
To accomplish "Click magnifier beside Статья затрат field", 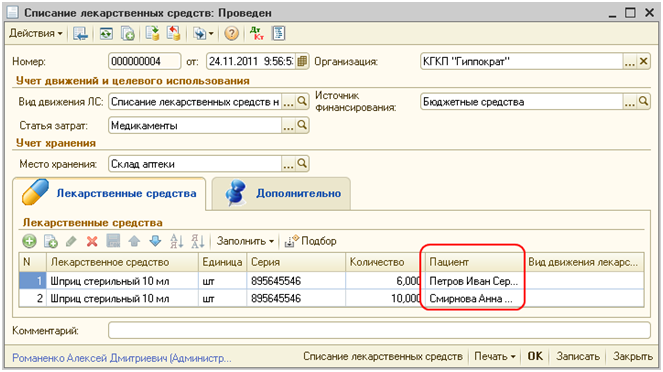I will [302, 126].
